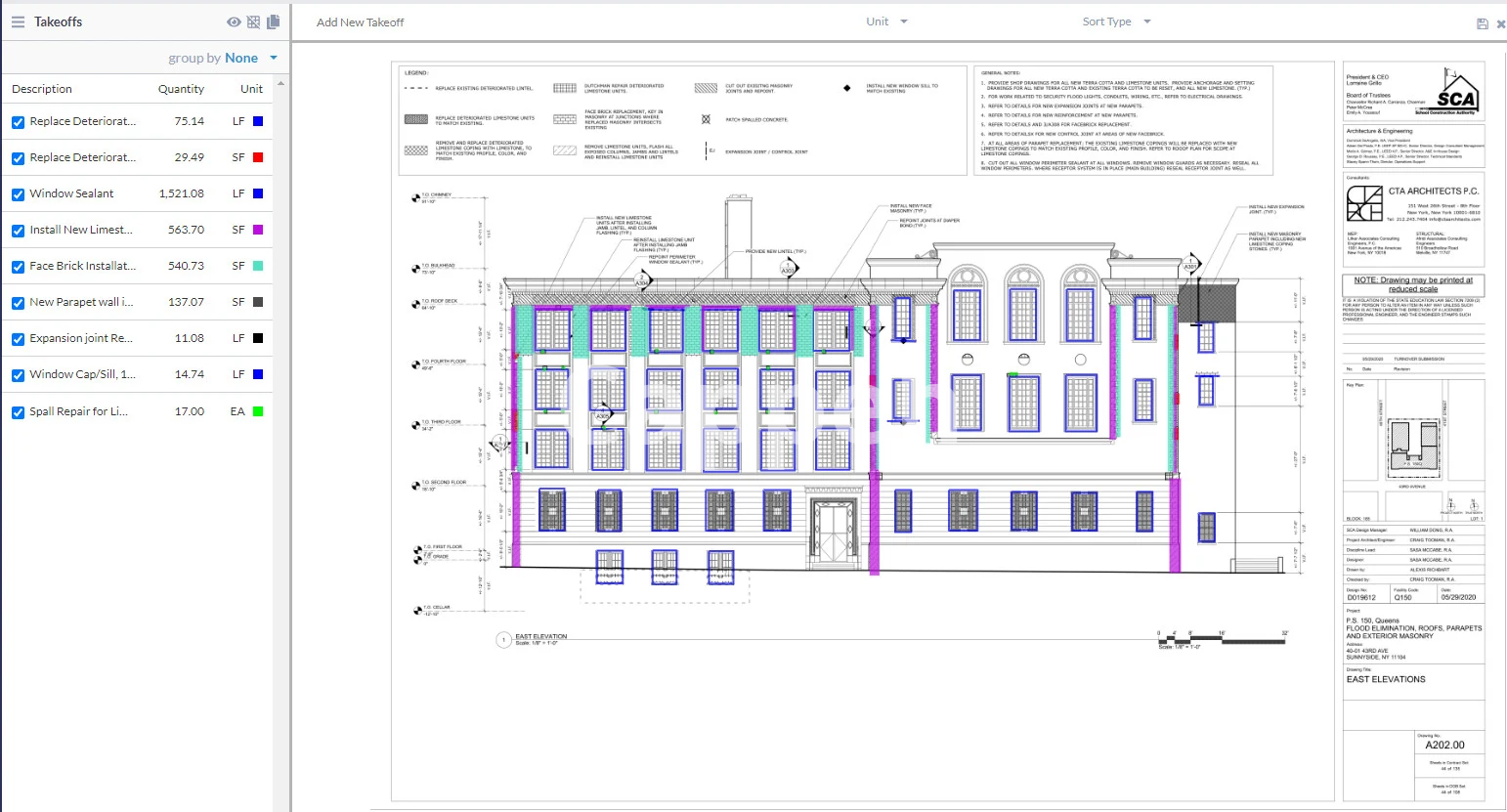The image size is (1507, 812).
Task: Click the crossed-out grid icon in Takeoffs header
Action: click(x=253, y=21)
